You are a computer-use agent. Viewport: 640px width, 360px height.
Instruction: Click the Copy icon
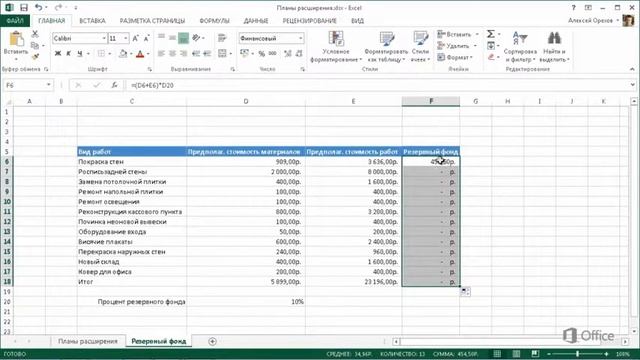[x=35, y=45]
